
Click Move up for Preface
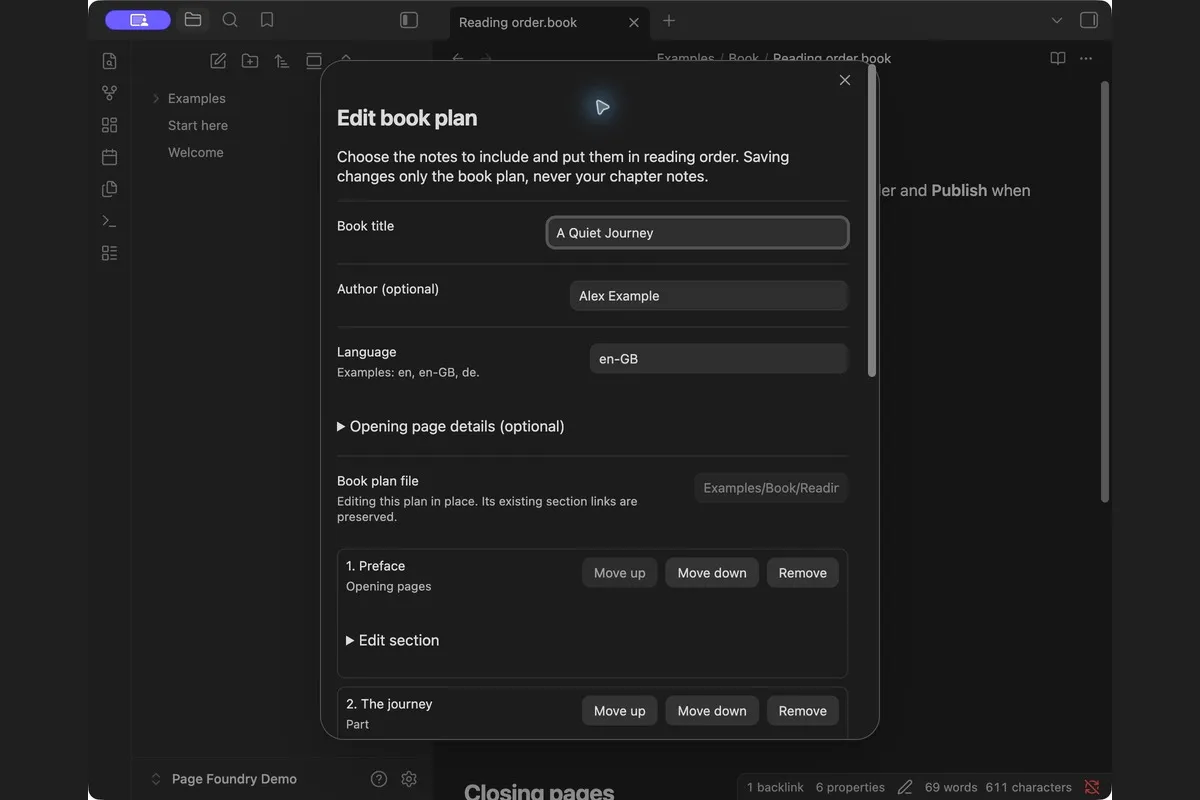click(x=620, y=573)
